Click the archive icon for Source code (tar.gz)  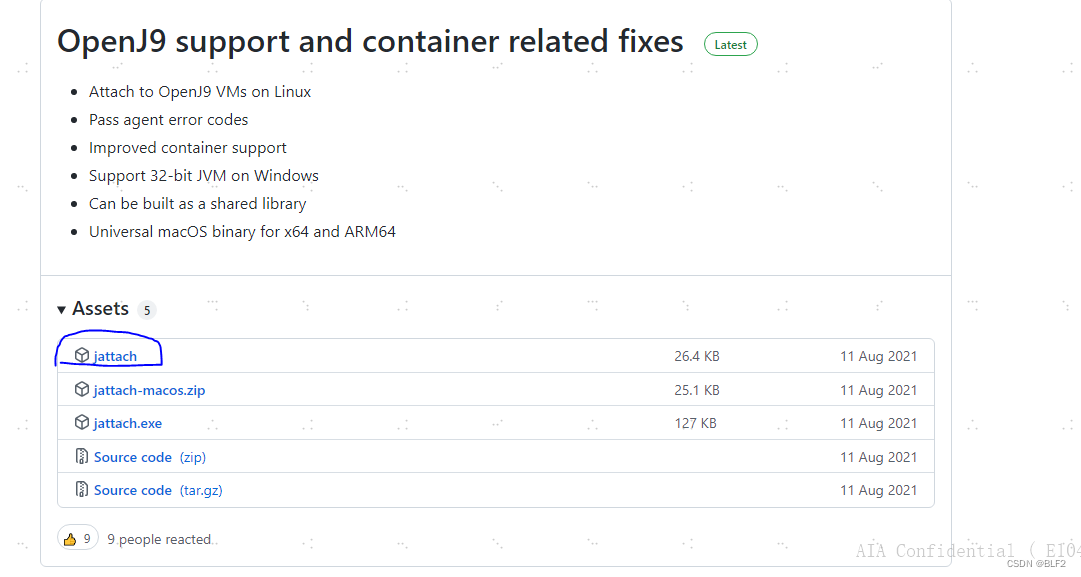(82, 490)
